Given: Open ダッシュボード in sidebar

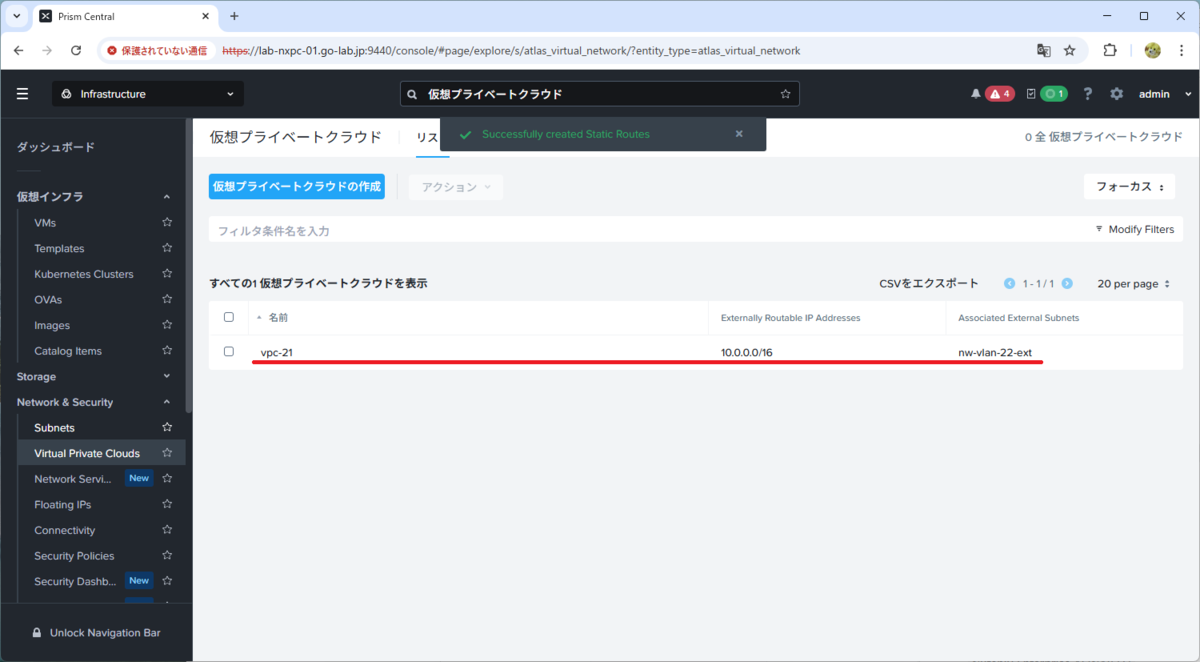Looking at the screenshot, I should [x=56, y=147].
